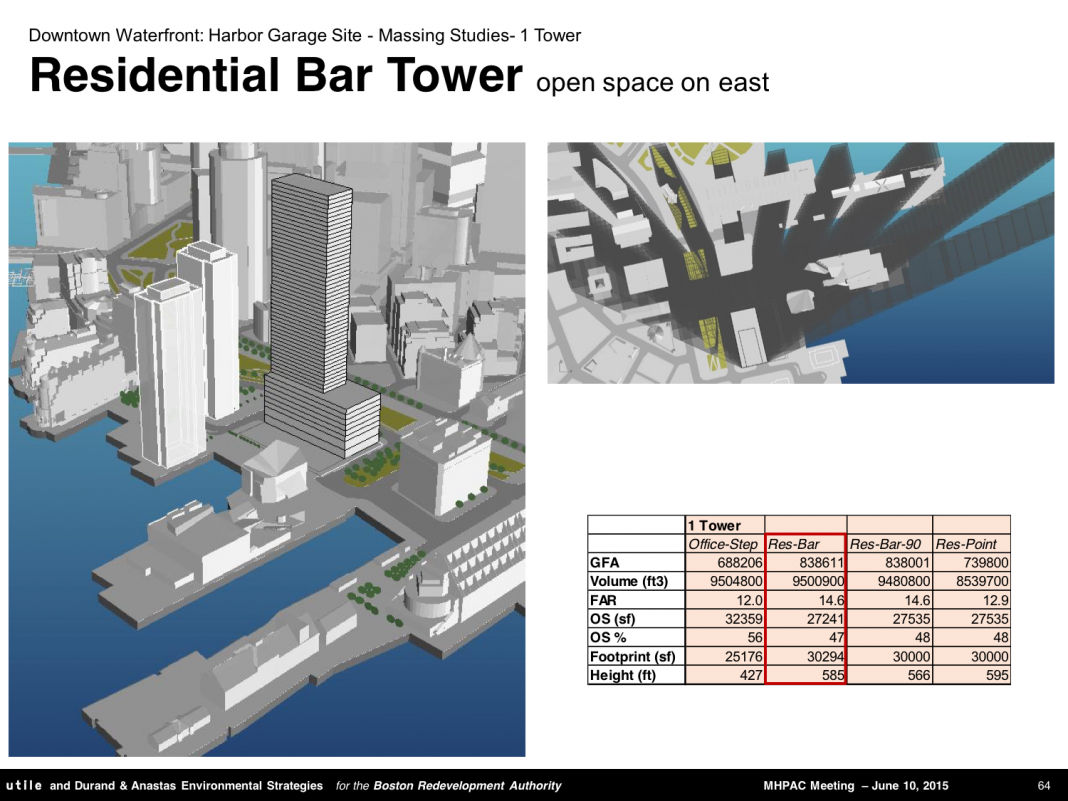Select volume value 9480800
This screenshot has width=1068, height=801.
tap(904, 582)
